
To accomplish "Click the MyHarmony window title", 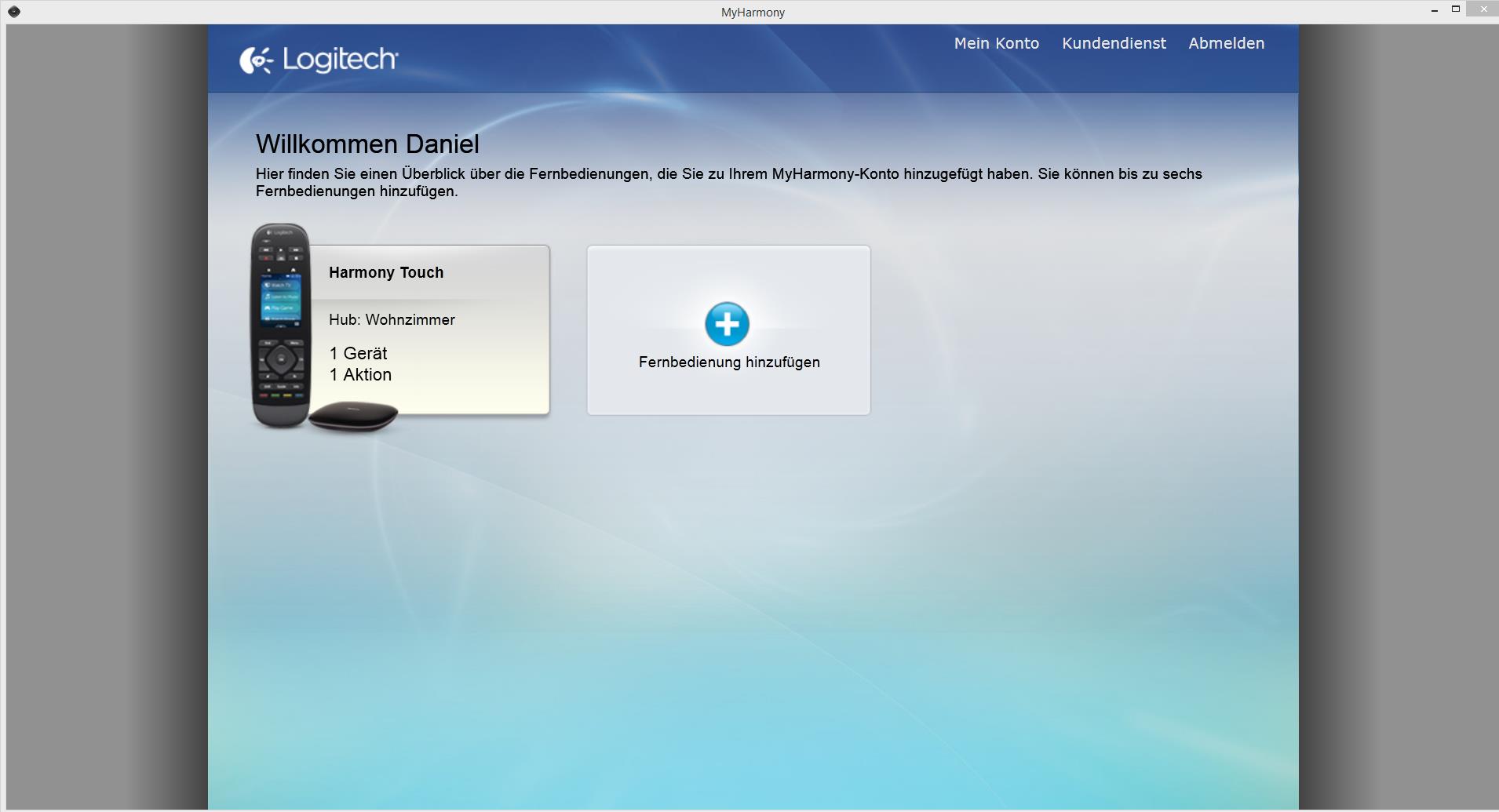I will coord(753,12).
